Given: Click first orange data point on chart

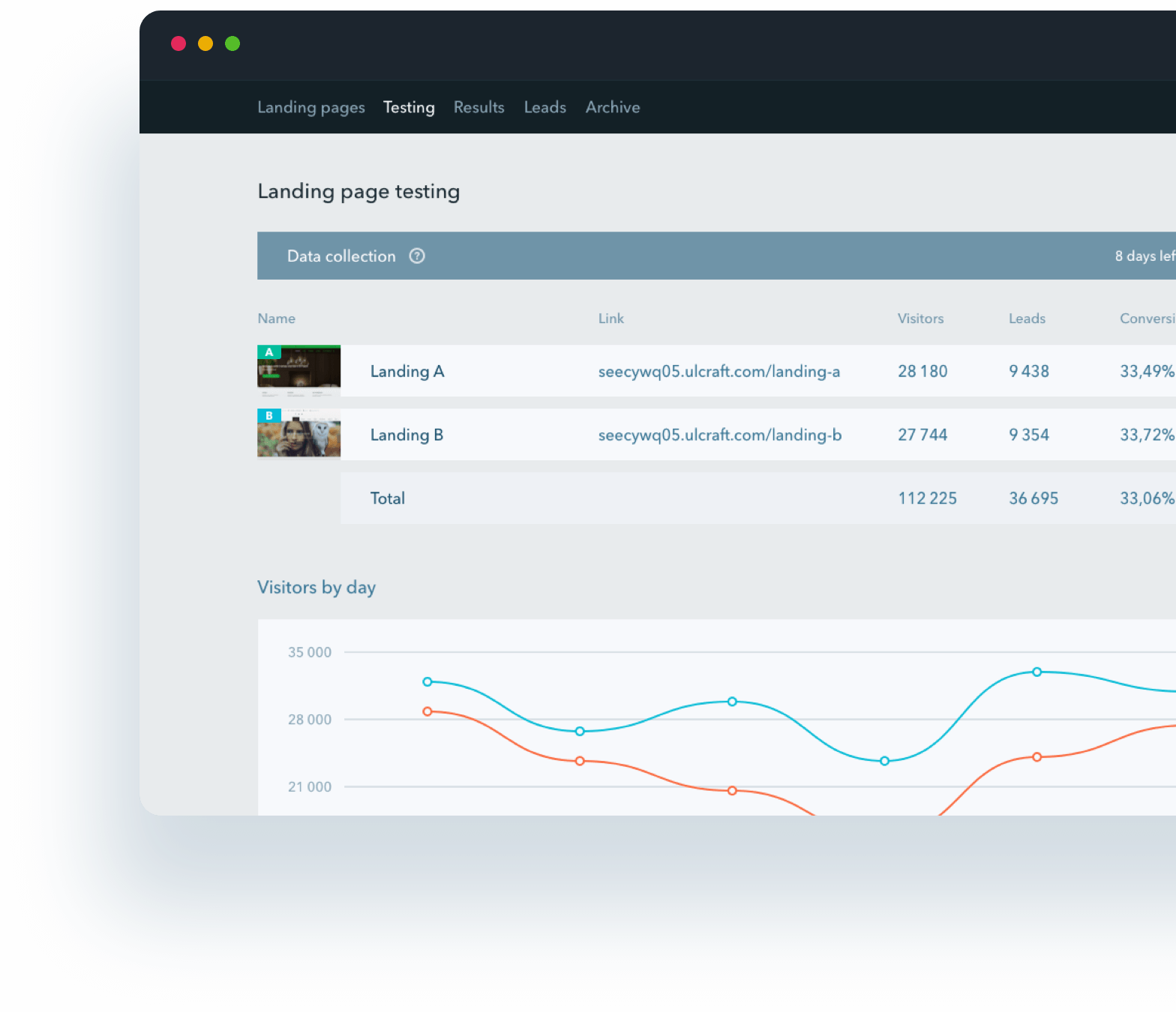Looking at the screenshot, I should 427,711.
